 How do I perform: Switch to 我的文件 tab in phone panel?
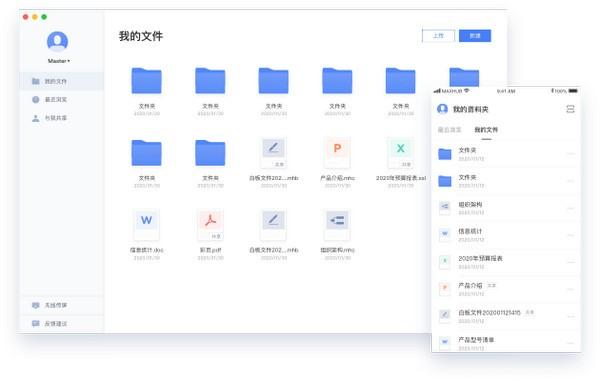486,130
